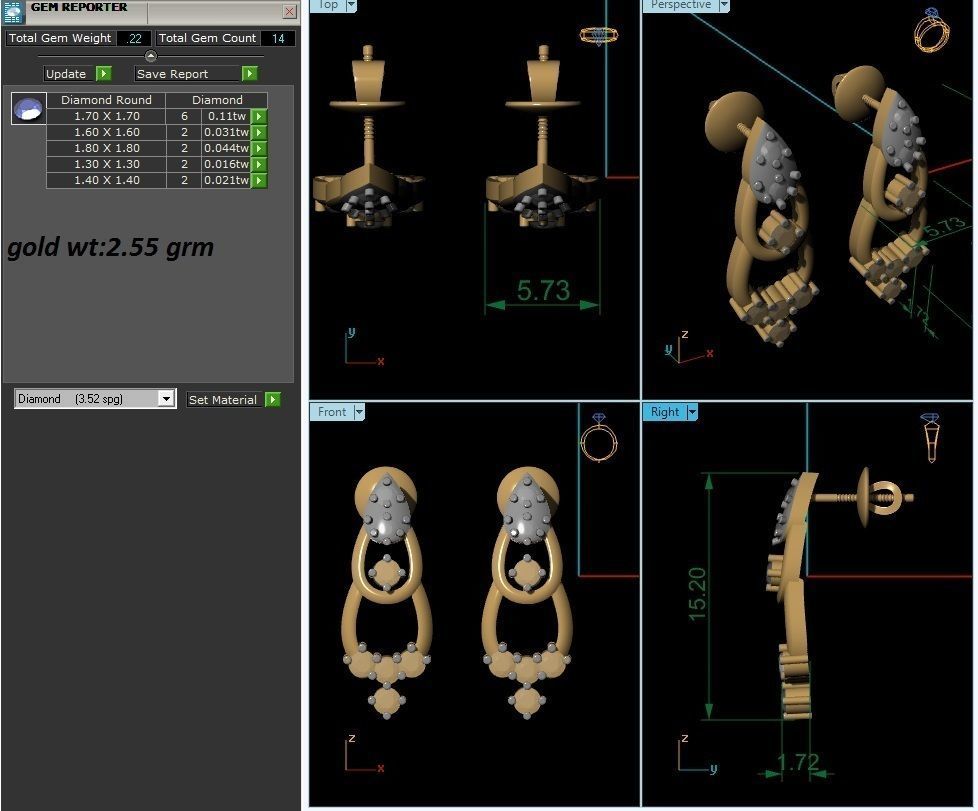Click the Total Gem Count value field
Screen dimensions: 978x811
coord(278,38)
